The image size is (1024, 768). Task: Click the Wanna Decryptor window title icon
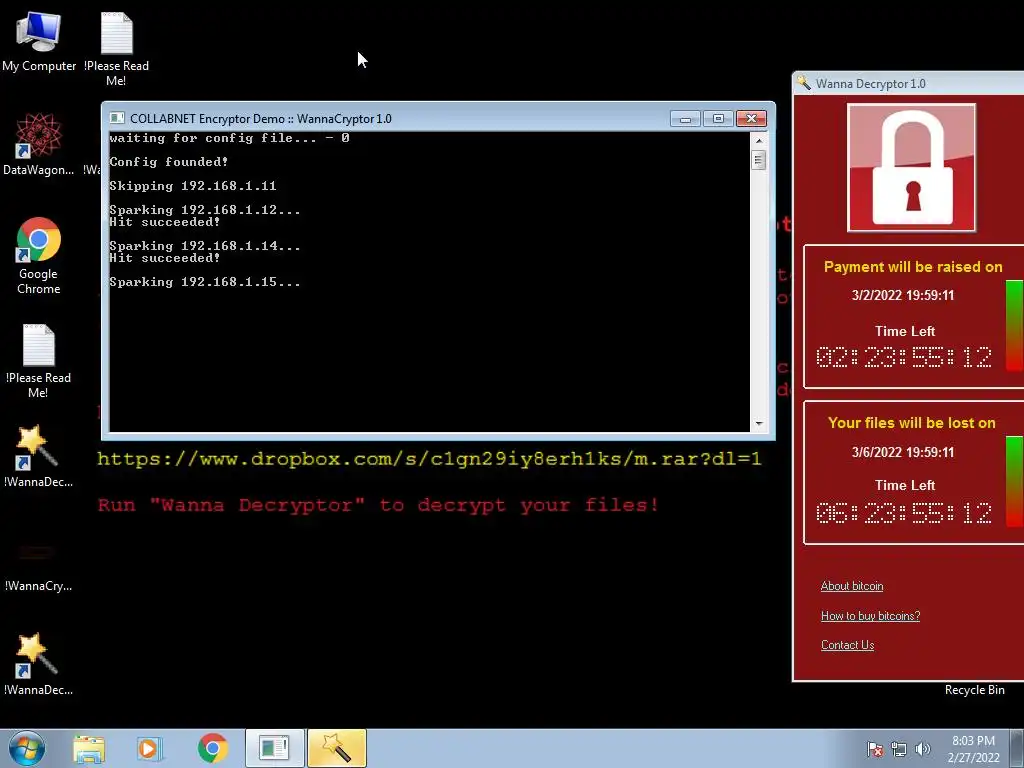coord(804,83)
